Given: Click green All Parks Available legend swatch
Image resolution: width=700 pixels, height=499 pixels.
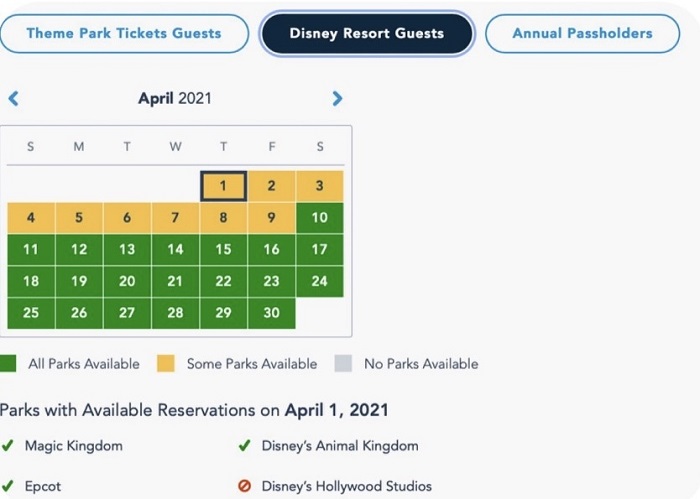Looking at the screenshot, I should click(x=8, y=364).
